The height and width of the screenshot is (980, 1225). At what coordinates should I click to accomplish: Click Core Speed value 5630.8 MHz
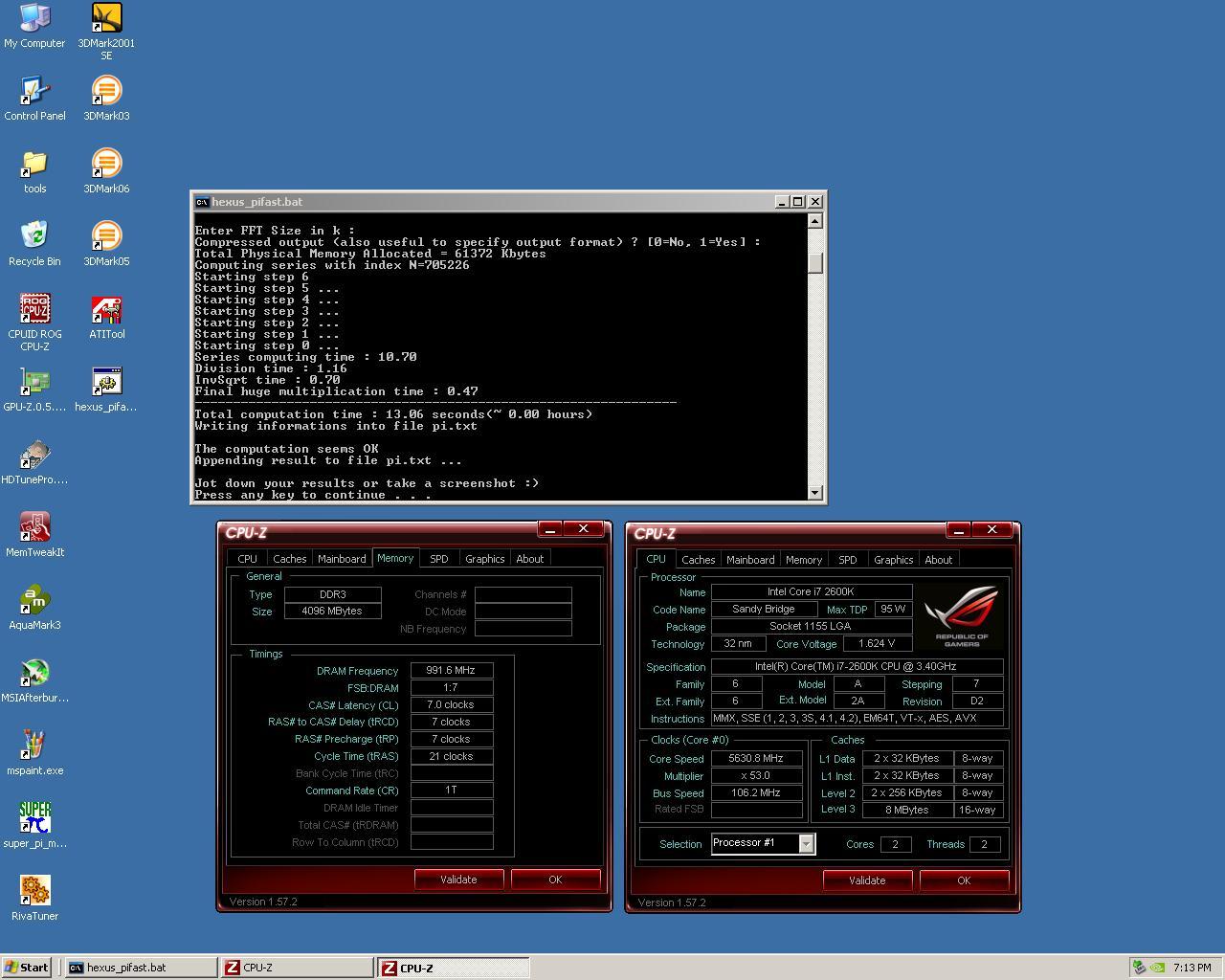point(756,759)
